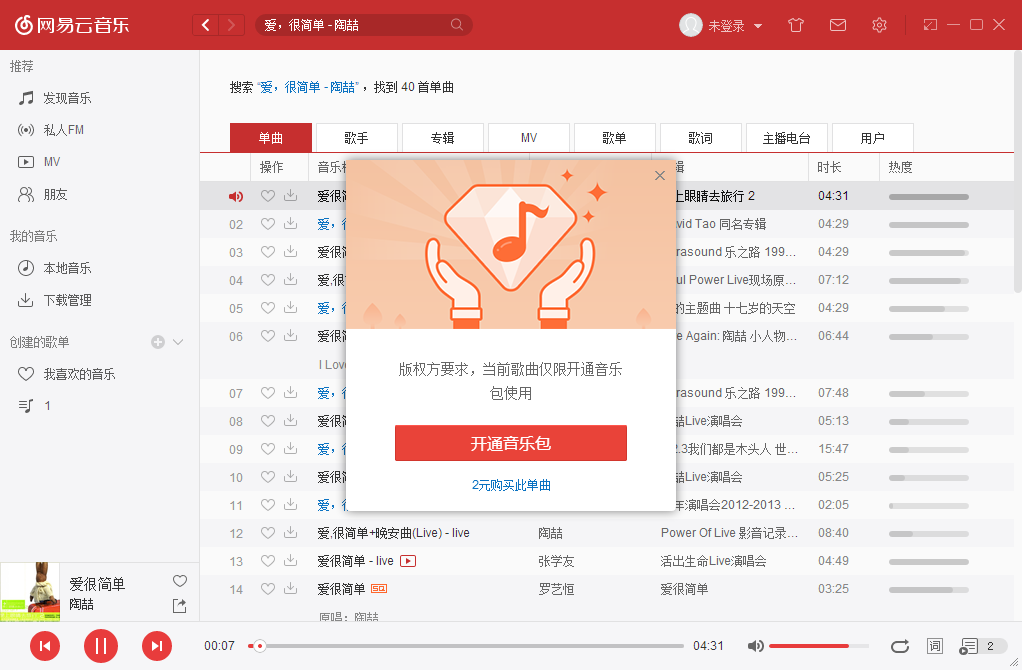The width and height of the screenshot is (1022, 670).
Task: Share the currently playing song
Action: (179, 605)
